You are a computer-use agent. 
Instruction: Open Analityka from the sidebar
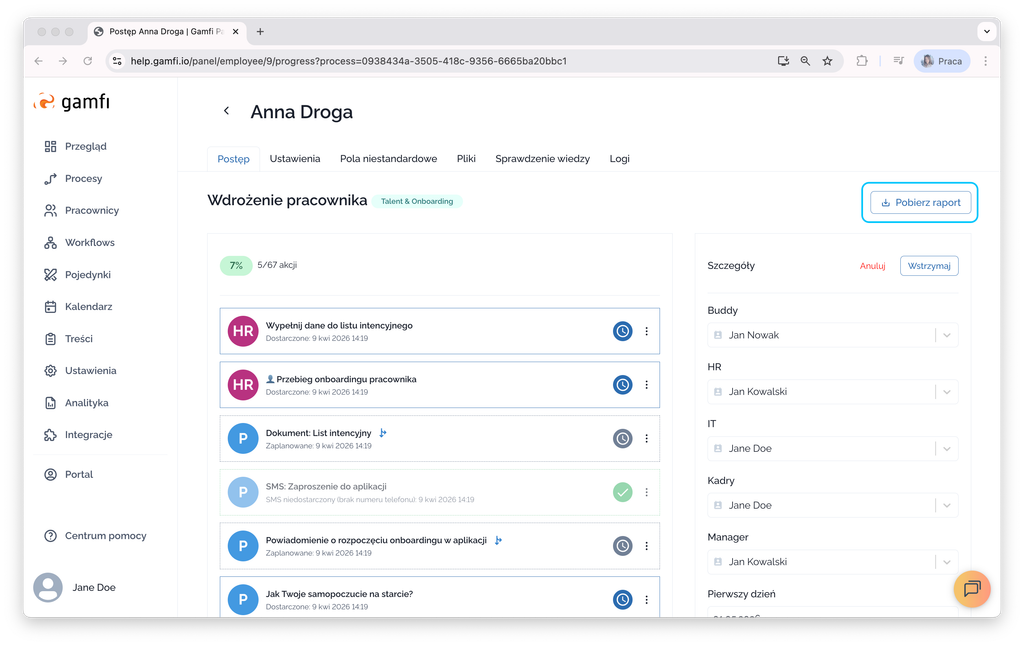click(x=86, y=402)
